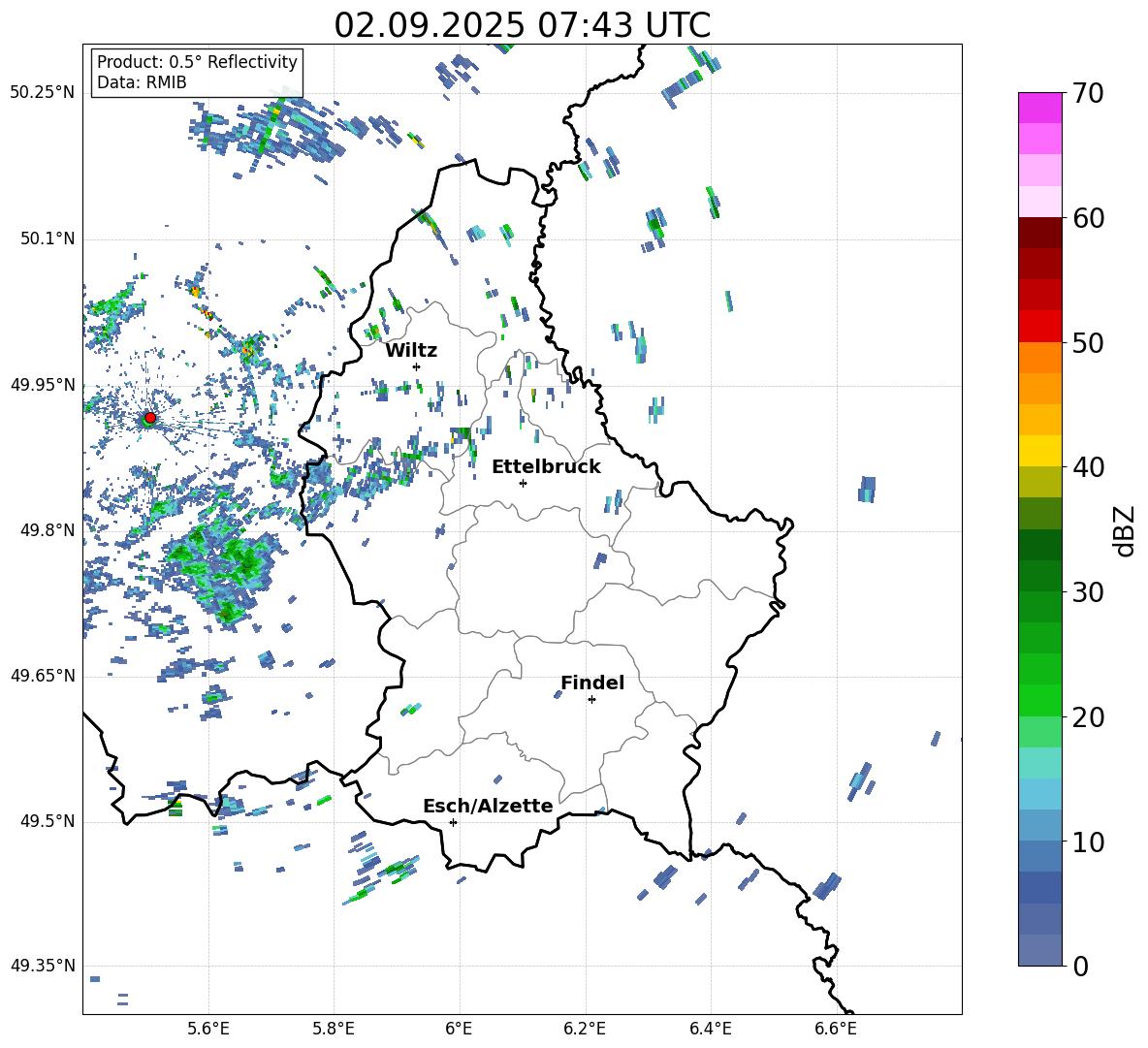The width and height of the screenshot is (1148, 1048).
Task: Pick the dark maroon colorbar swatch below 60
Action: (1039, 233)
